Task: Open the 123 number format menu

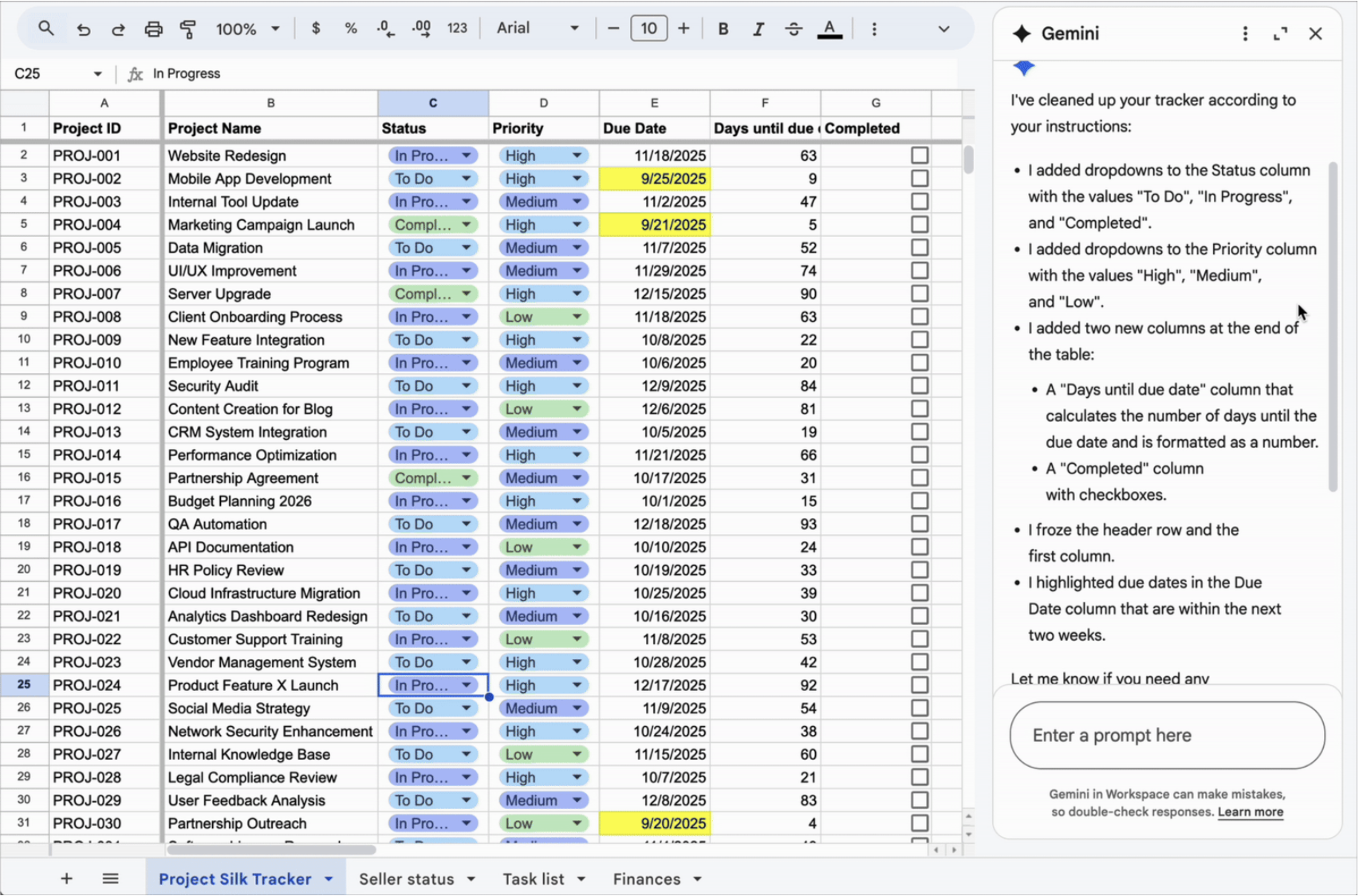Action: pyautogui.click(x=457, y=29)
